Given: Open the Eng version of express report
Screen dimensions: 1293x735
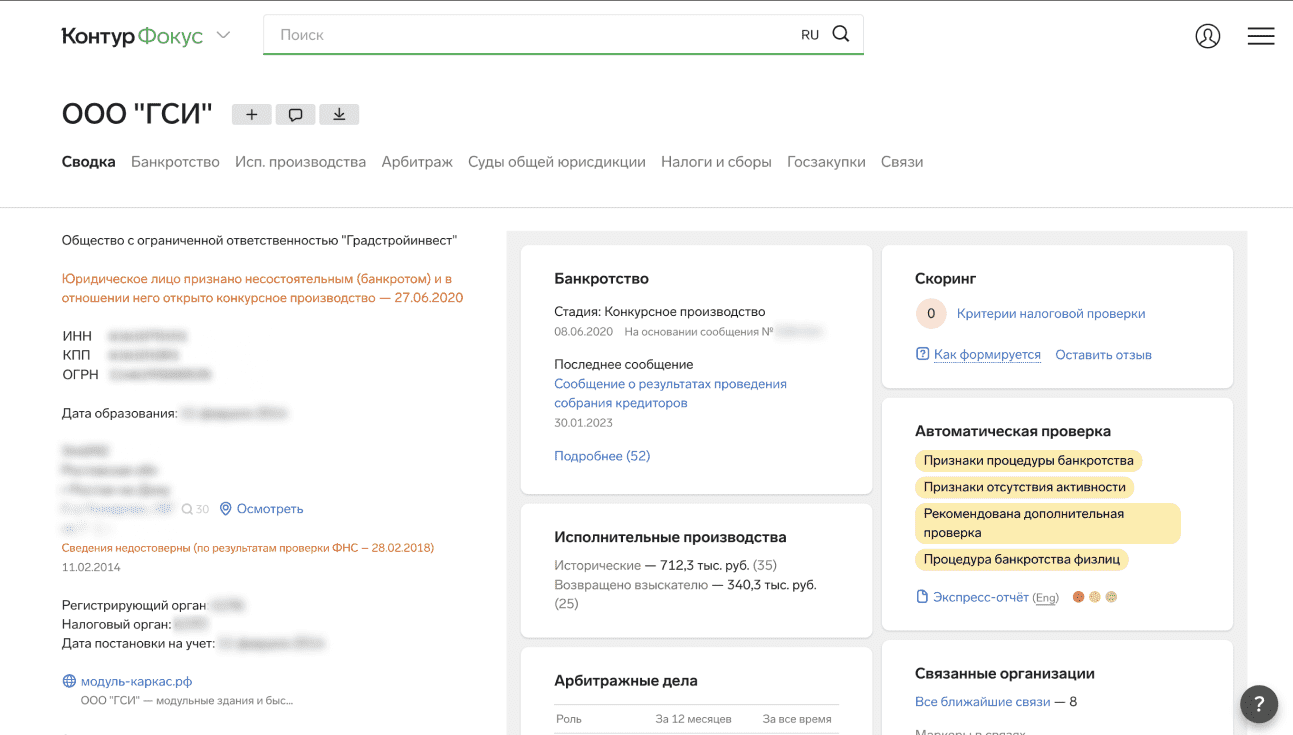Looking at the screenshot, I should (x=1046, y=598).
